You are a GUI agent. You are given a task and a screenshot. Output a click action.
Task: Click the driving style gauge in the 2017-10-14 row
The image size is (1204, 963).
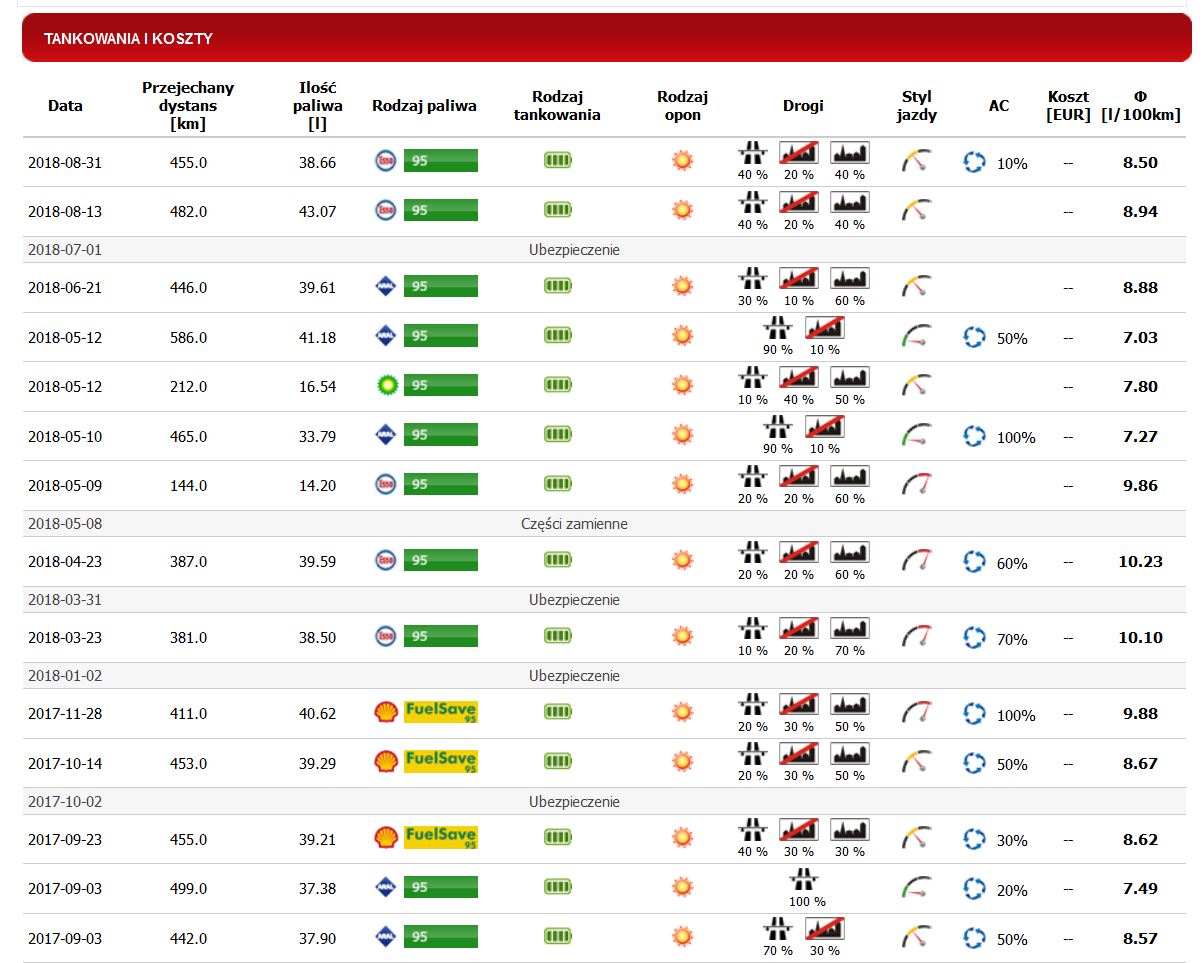coord(916,762)
